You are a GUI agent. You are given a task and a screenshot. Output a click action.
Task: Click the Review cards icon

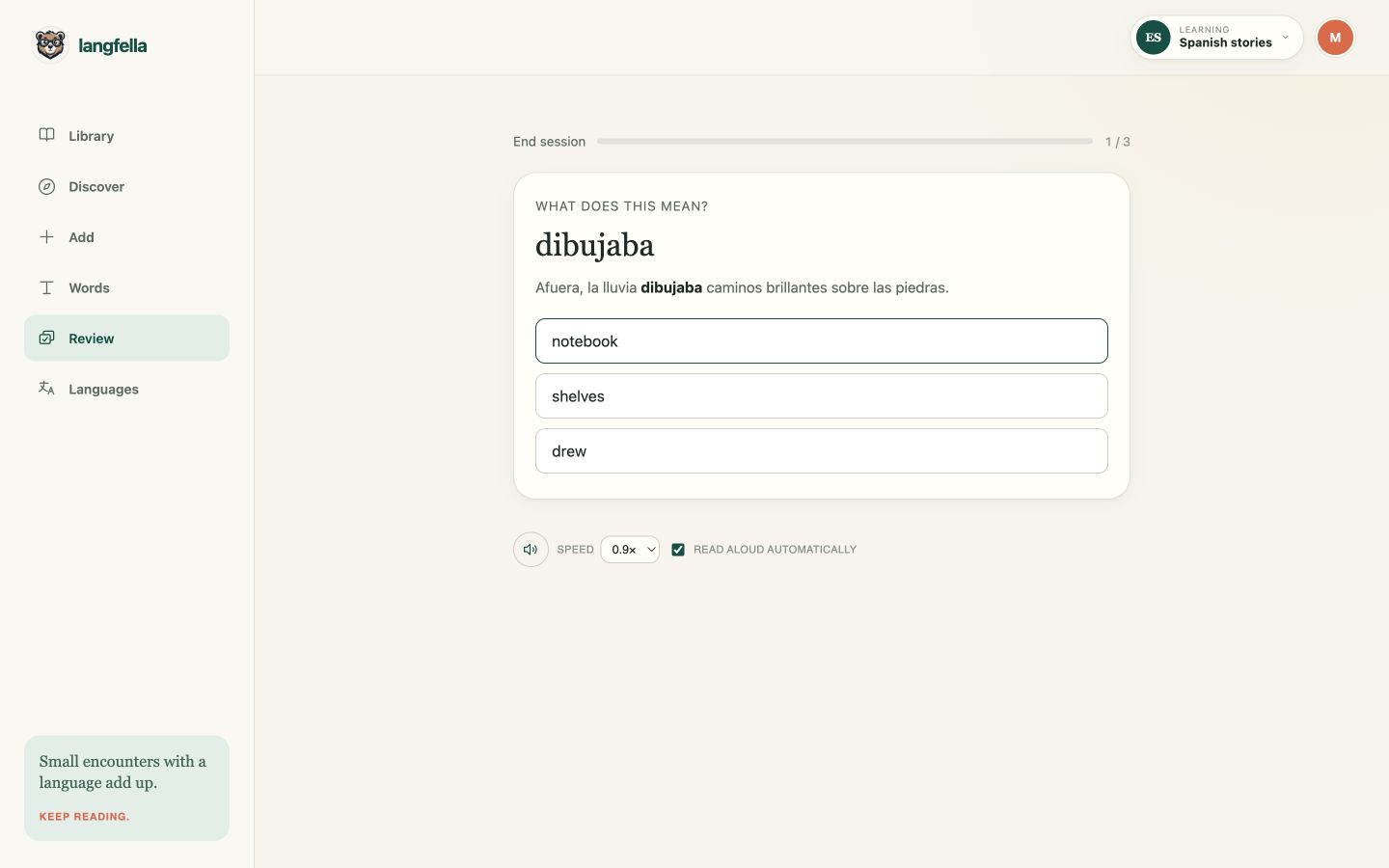coord(46,338)
